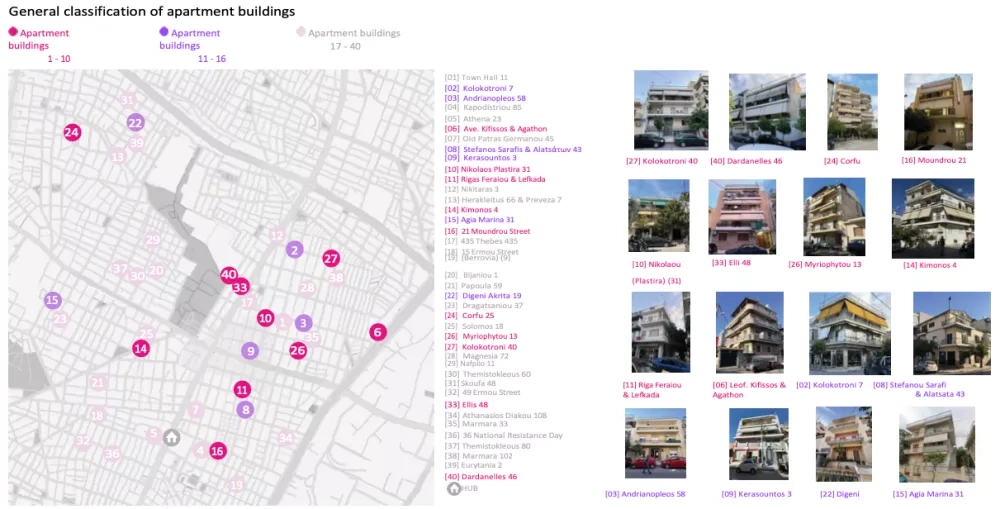Click list entry '[01] Town Hall 11'

476,78
